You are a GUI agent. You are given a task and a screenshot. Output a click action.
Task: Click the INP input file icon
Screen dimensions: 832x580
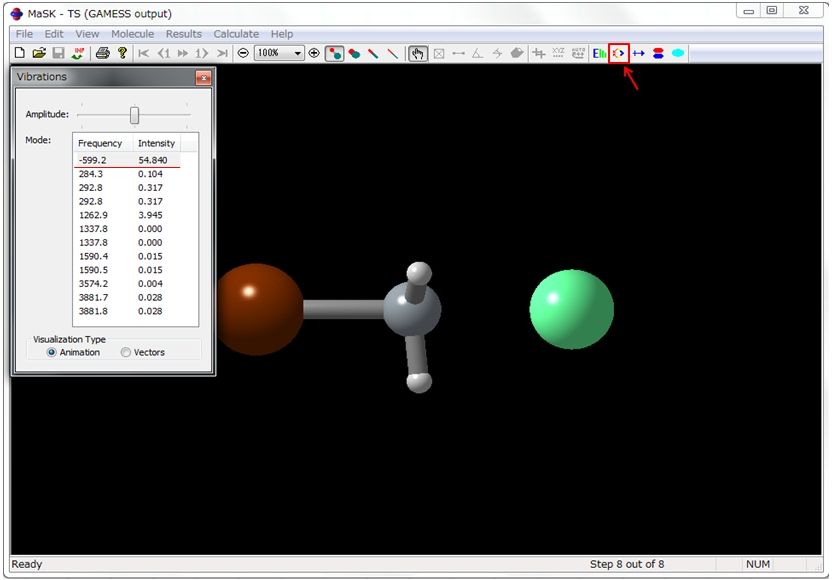click(x=78, y=52)
